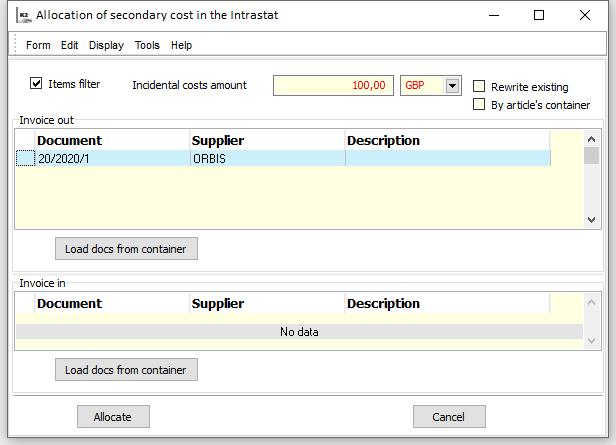
Task: Load docs from container for Invoice out
Action: pos(126,249)
